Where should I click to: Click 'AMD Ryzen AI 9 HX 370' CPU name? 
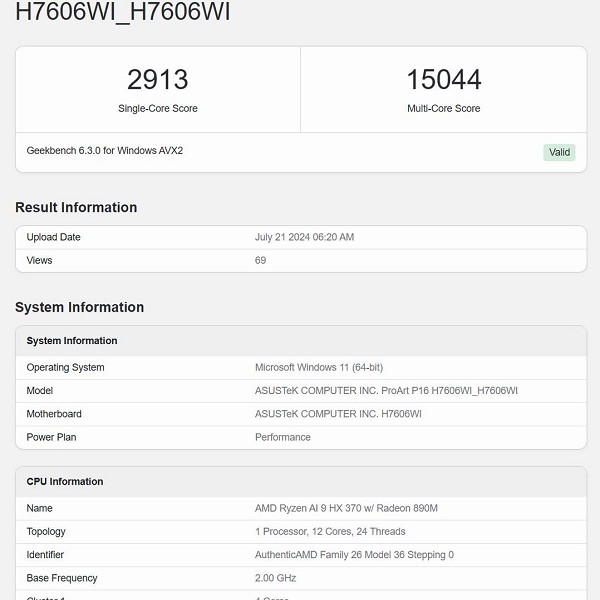coord(346,508)
